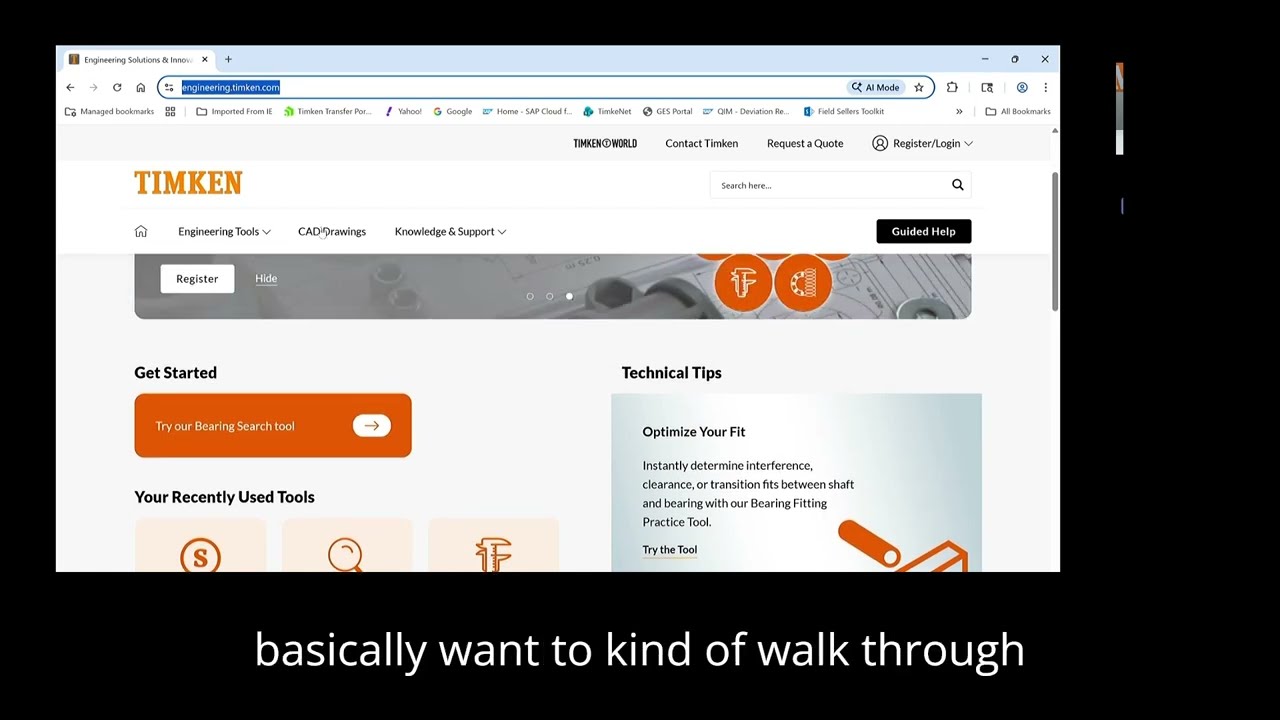Open Field Sellers Toolkit bookmark
This screenshot has height=720, width=1280.
click(x=844, y=111)
